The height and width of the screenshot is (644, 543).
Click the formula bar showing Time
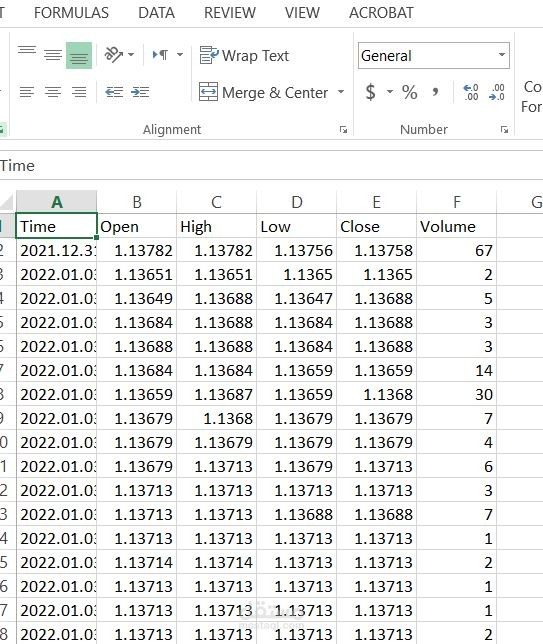[x=271, y=166]
